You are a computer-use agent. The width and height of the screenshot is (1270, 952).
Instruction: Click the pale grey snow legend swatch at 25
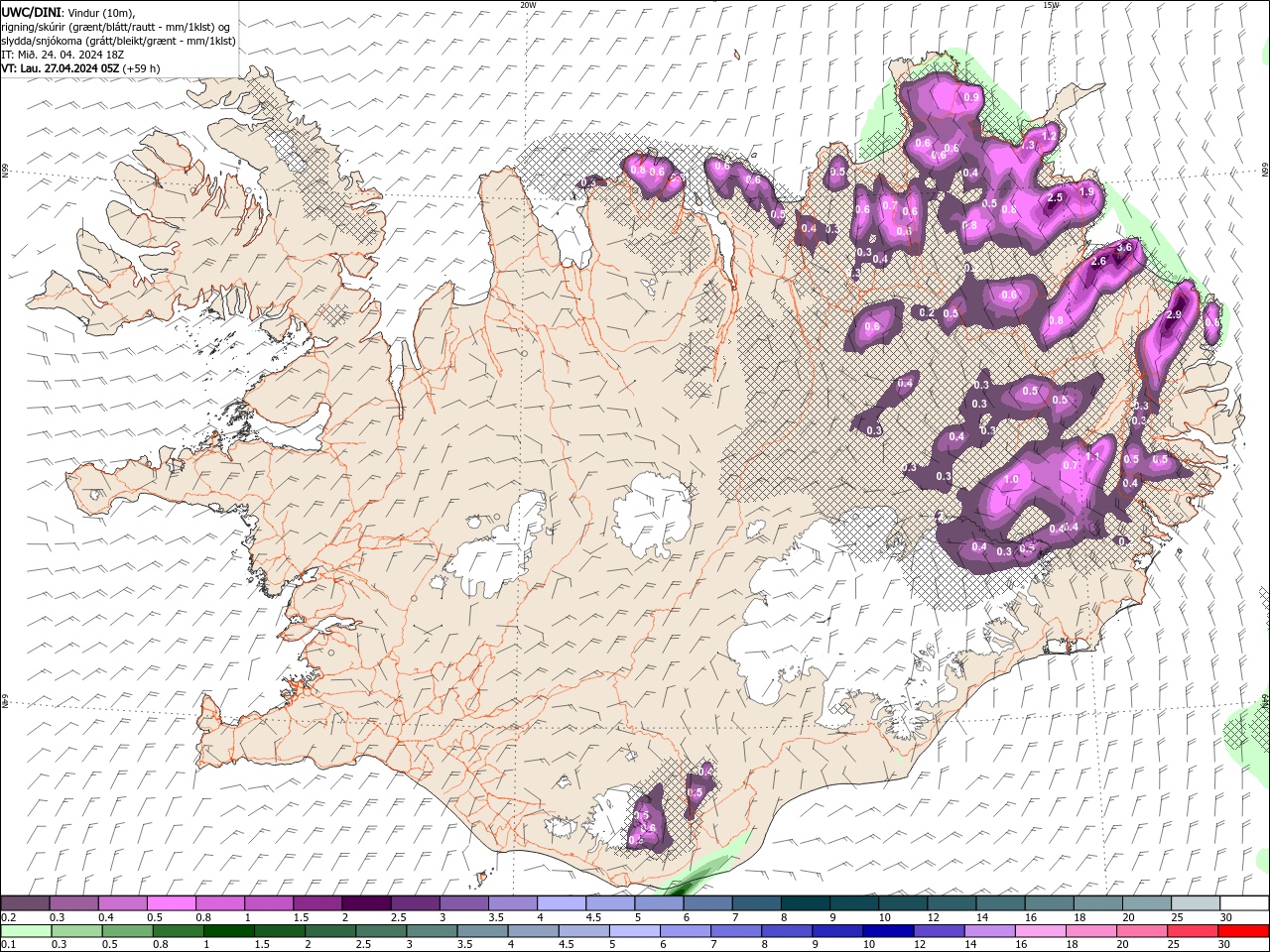pyautogui.click(x=1196, y=902)
